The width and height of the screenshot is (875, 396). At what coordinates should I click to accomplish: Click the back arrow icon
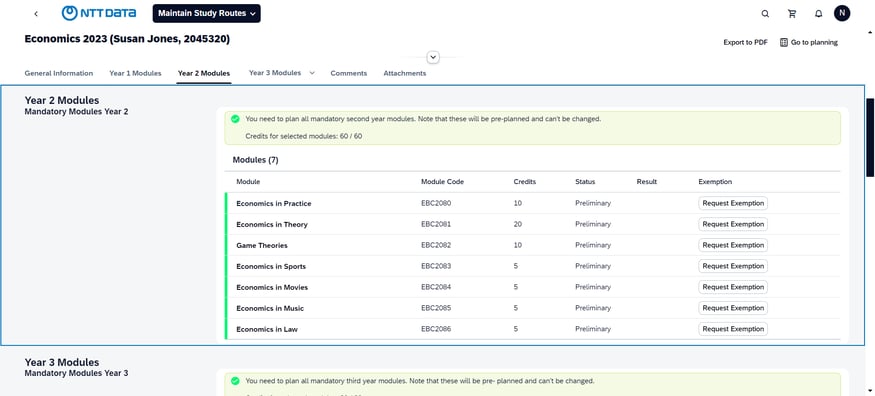click(x=36, y=14)
